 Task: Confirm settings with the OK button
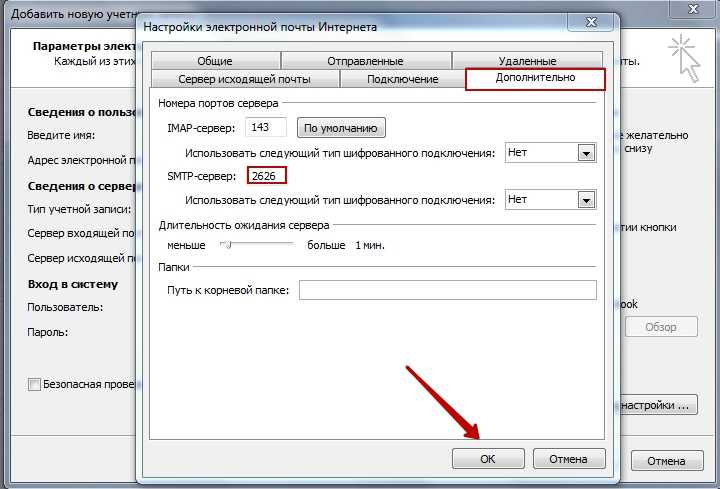click(x=488, y=459)
